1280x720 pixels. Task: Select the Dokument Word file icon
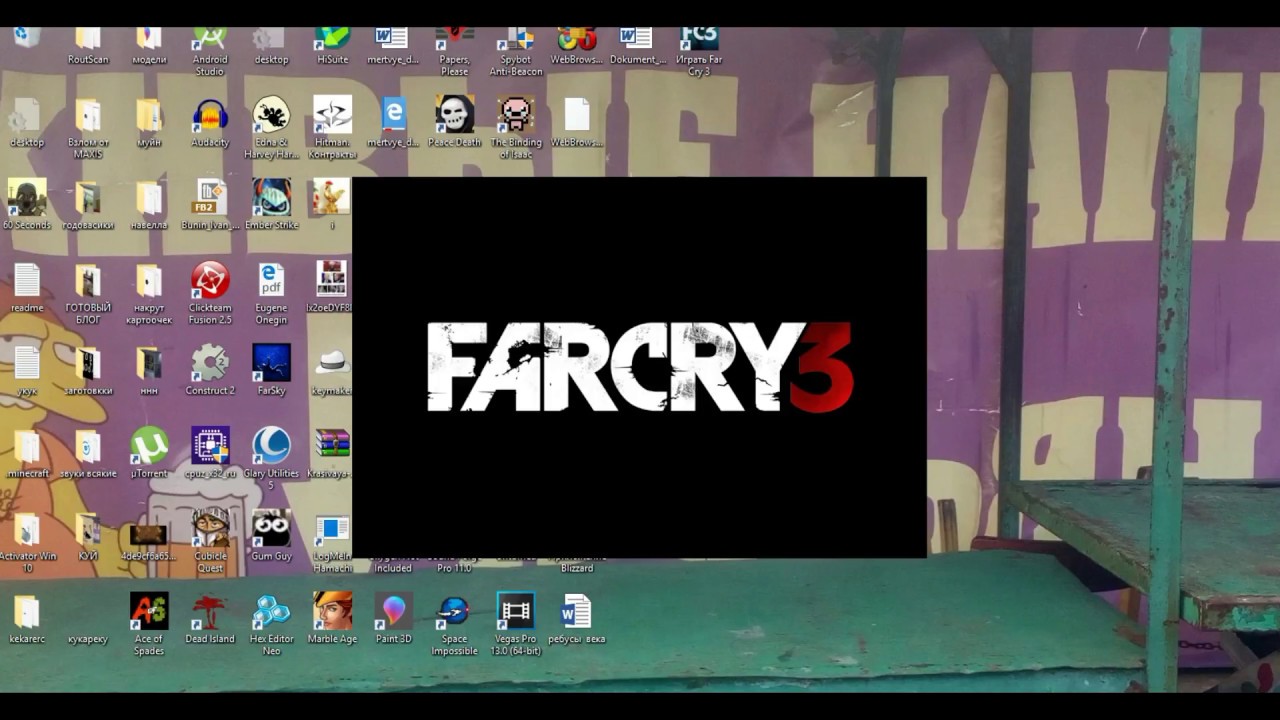(x=637, y=46)
